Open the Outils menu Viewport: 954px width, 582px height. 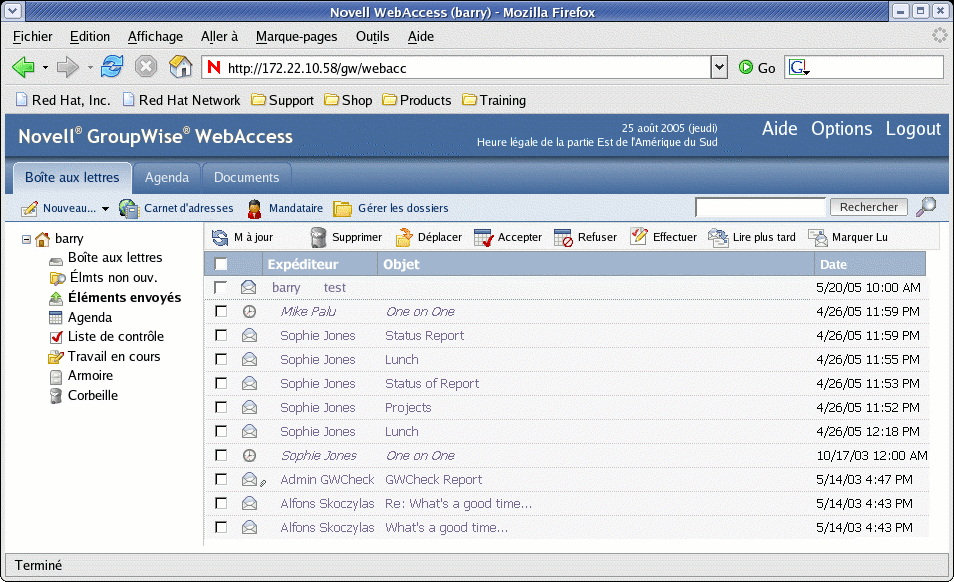pos(372,36)
